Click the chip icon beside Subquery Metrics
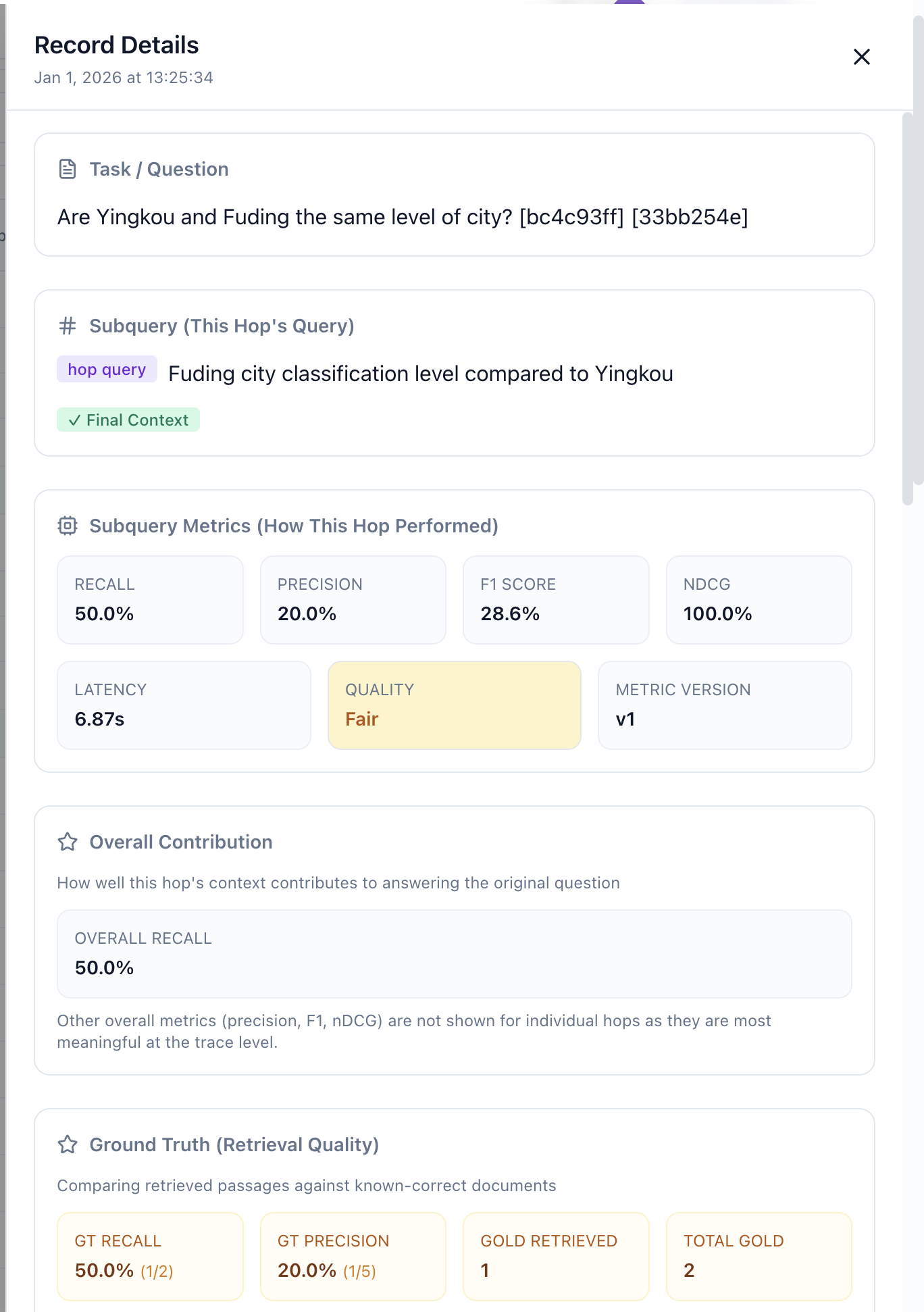This screenshot has width=924, height=1312. 68,526
